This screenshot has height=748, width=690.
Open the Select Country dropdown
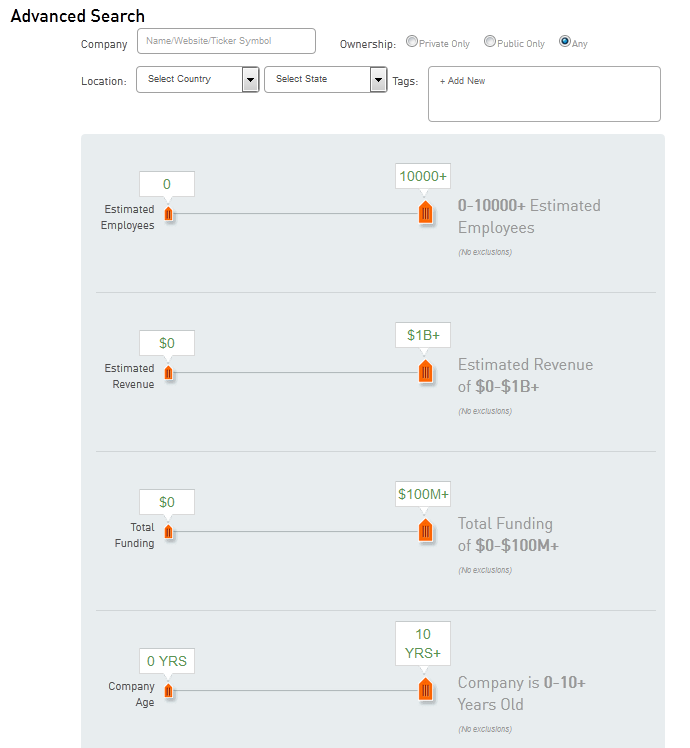[198, 79]
